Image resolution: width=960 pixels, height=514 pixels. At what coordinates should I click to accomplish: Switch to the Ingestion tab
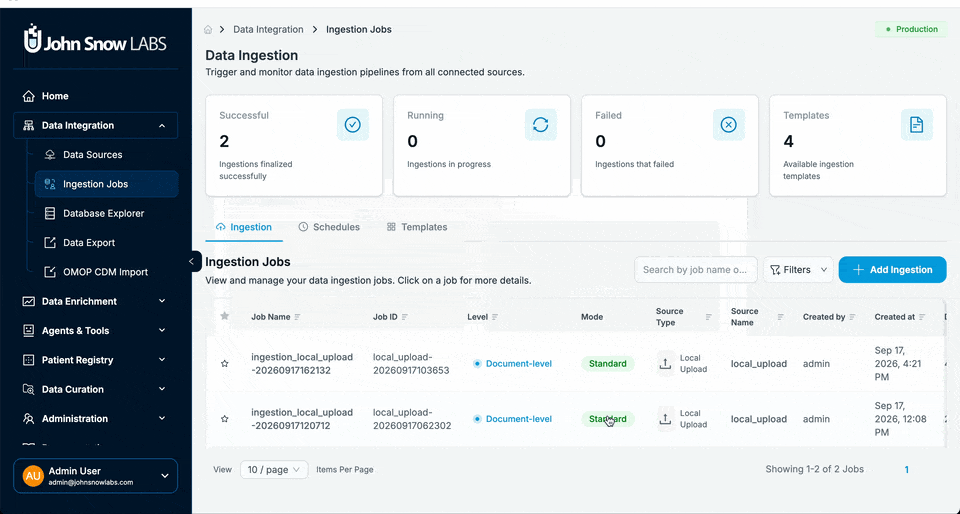(x=244, y=227)
